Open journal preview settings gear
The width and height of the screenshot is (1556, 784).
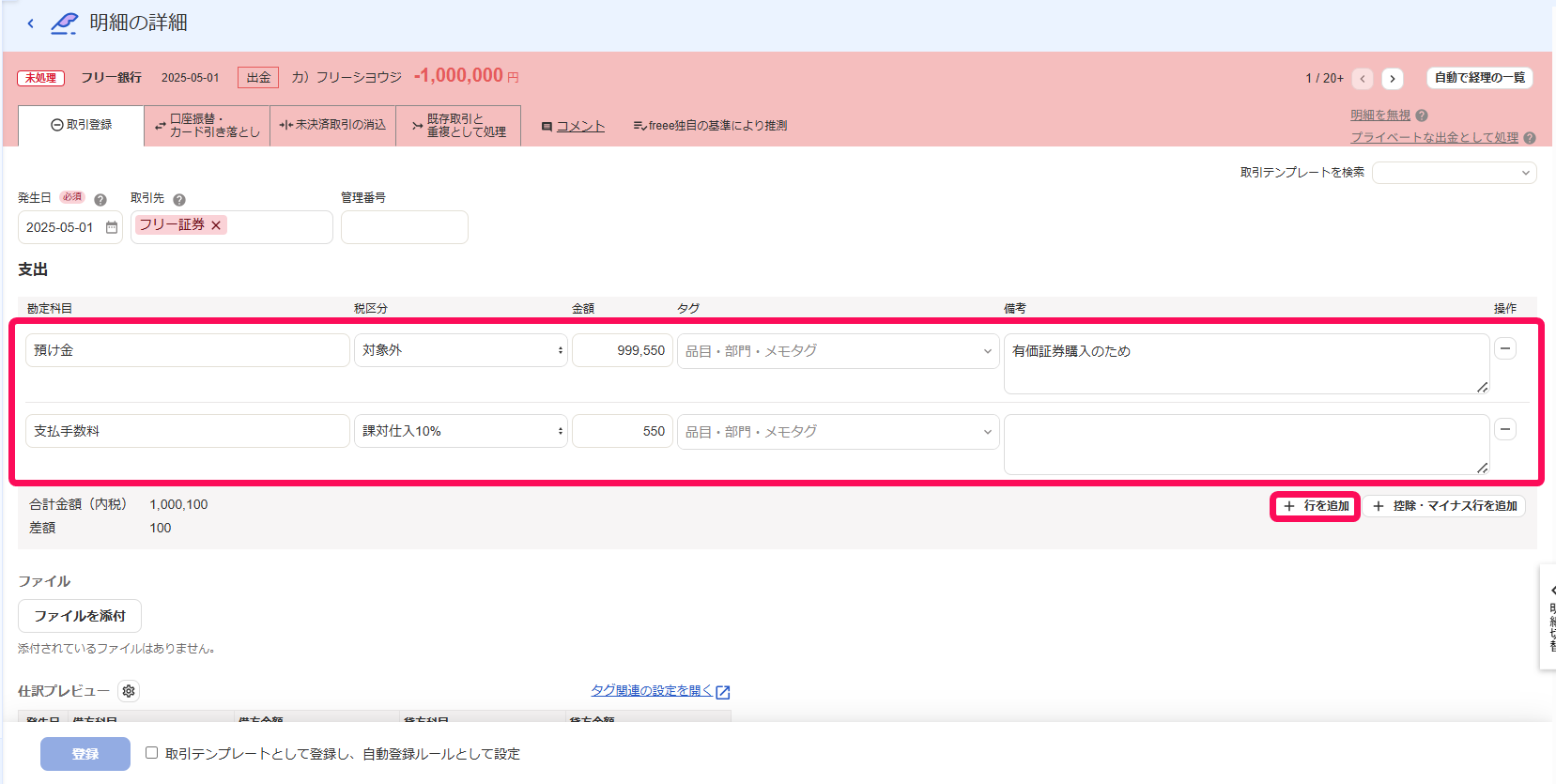tap(129, 691)
